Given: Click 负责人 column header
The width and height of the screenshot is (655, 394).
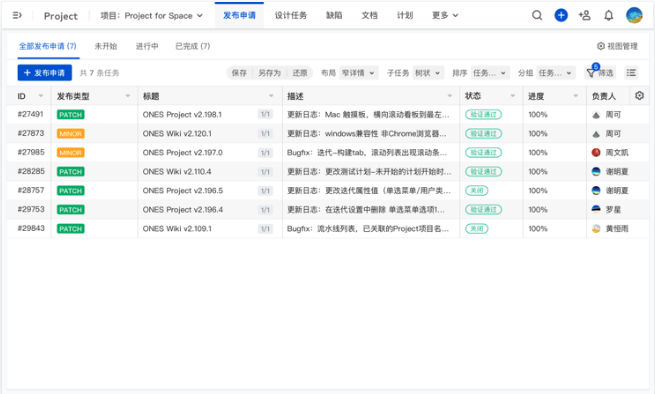Looking at the screenshot, I should point(604,96).
